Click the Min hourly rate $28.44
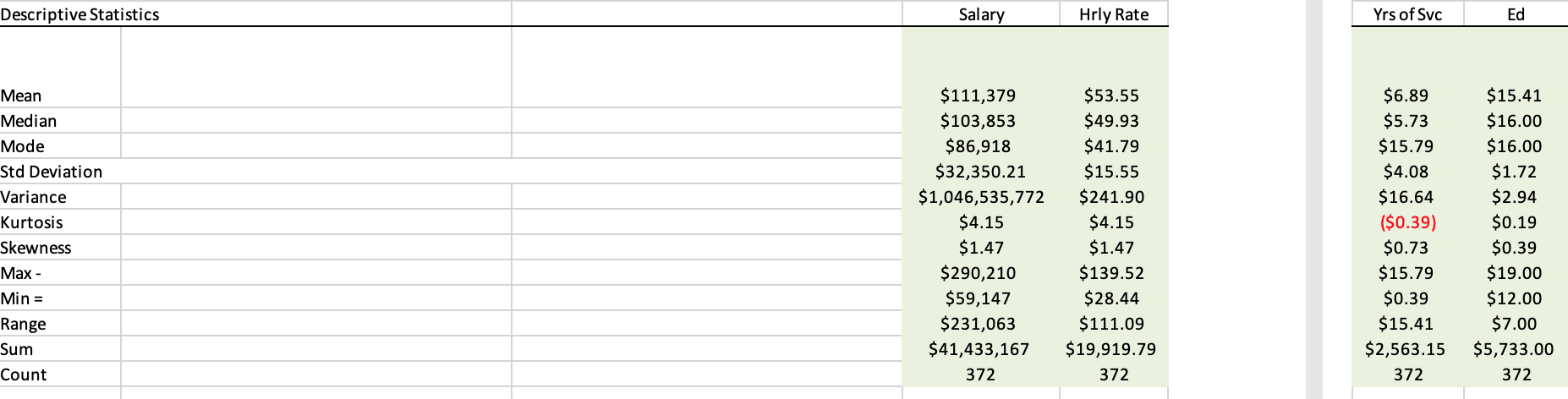The height and width of the screenshot is (399, 1568). (1111, 298)
